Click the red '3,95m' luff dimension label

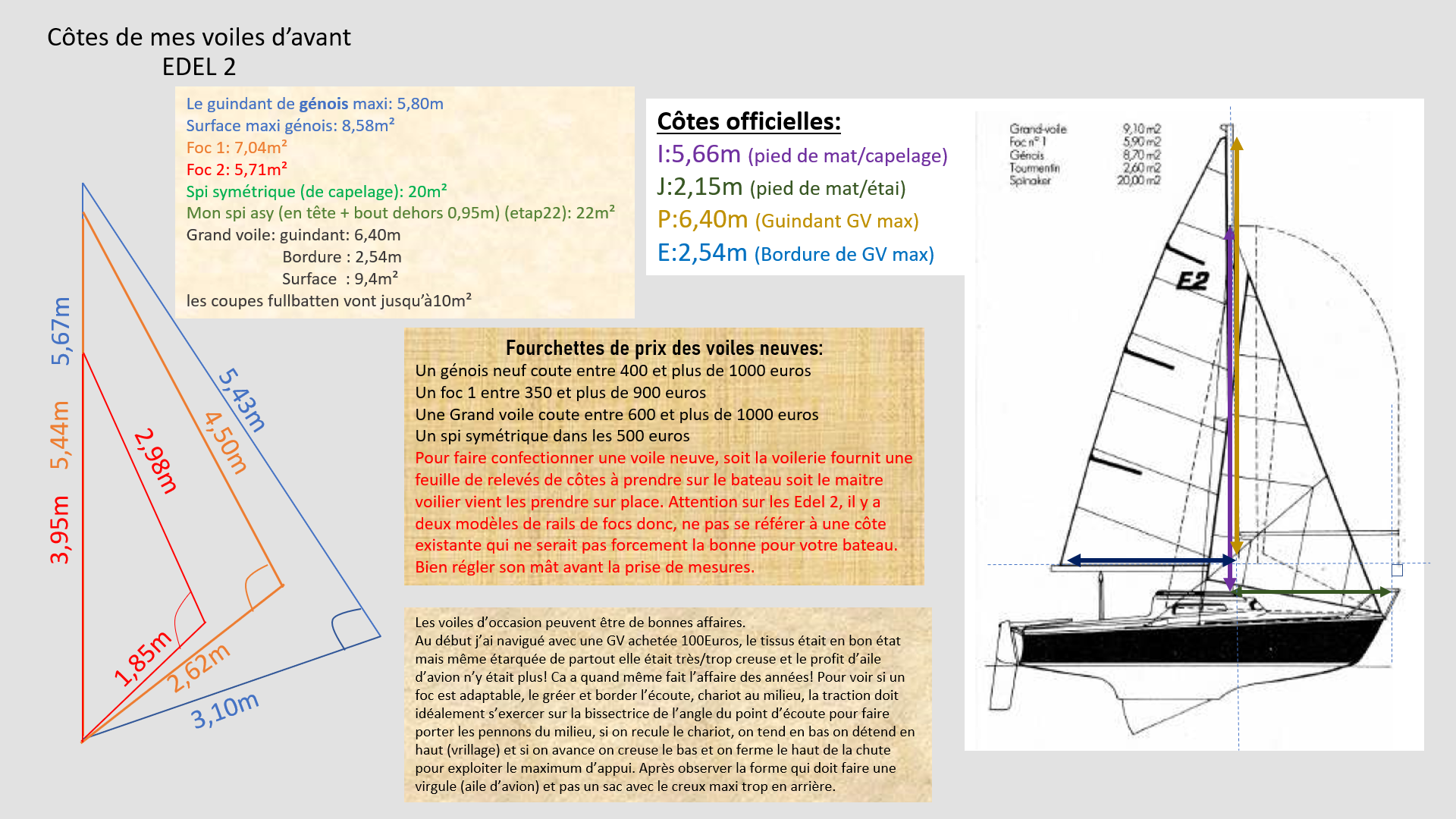coord(60,529)
